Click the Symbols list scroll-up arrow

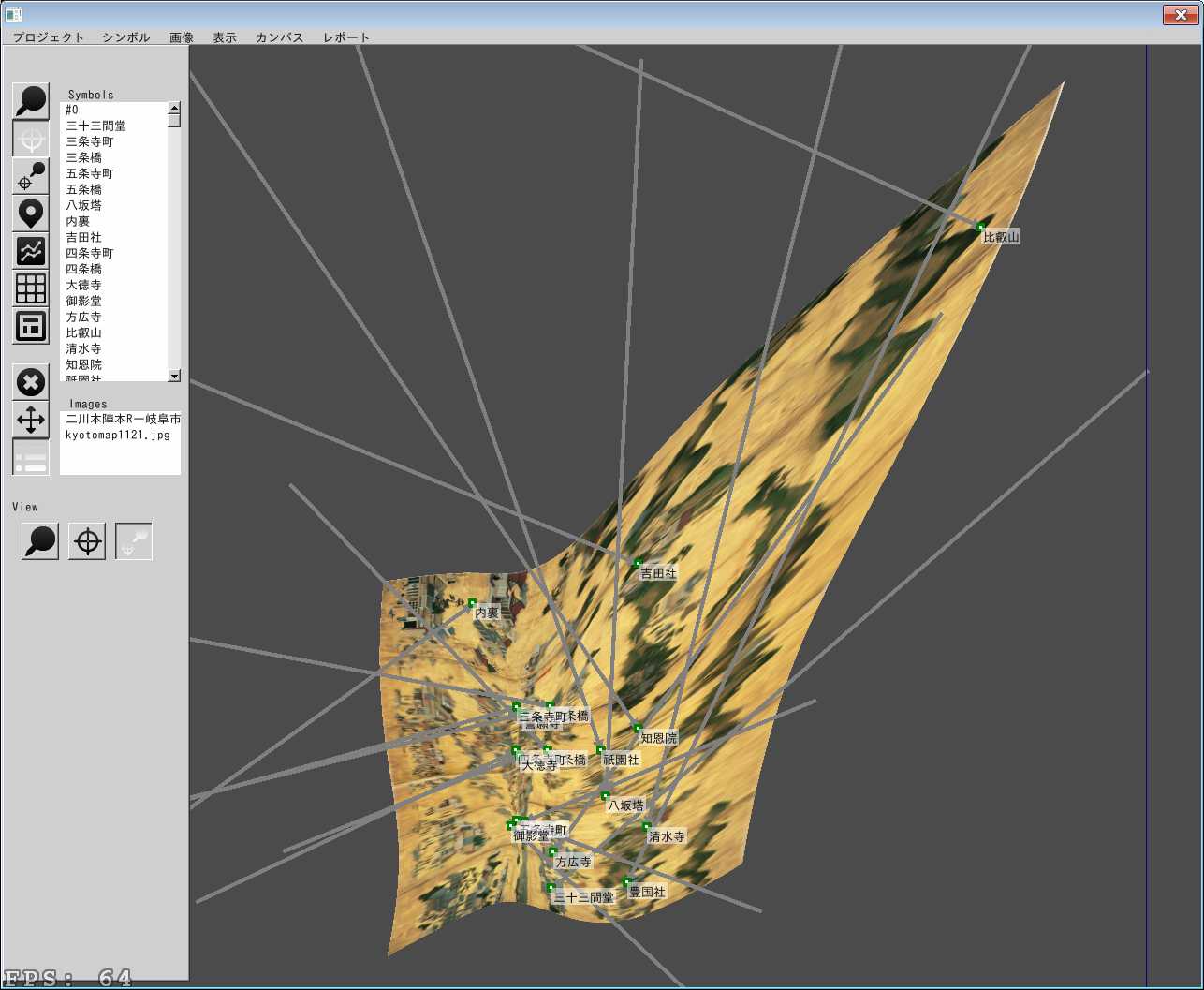coord(174,108)
